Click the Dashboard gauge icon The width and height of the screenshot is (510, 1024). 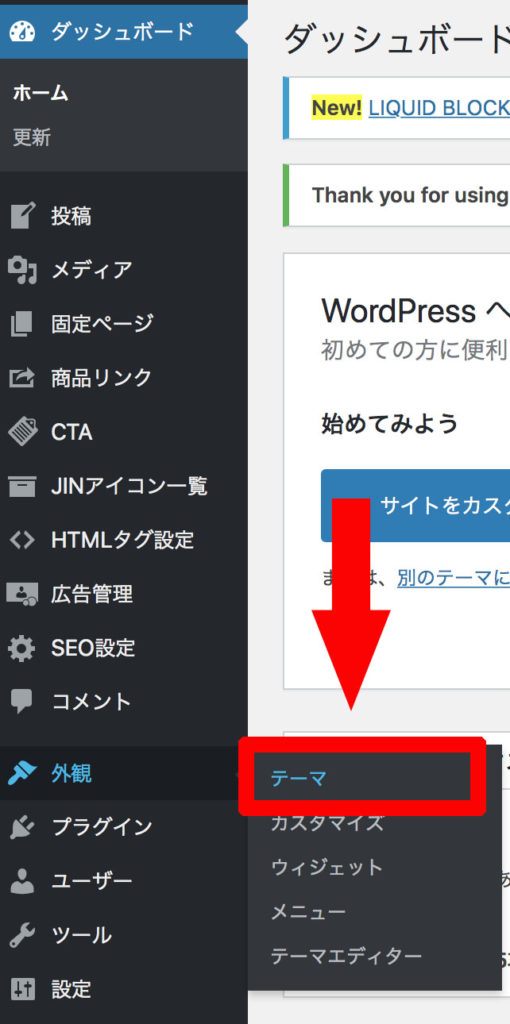click(x=22, y=31)
